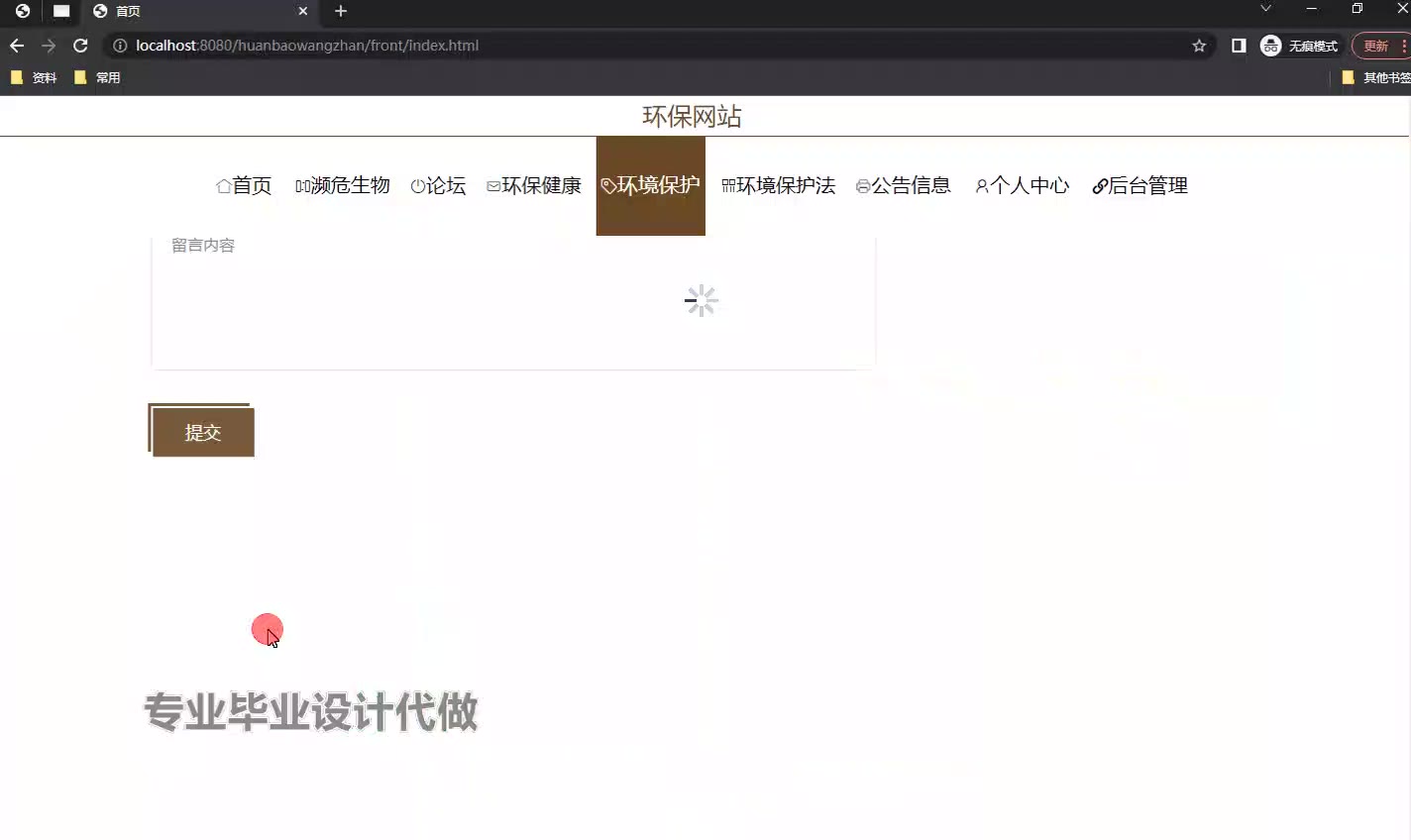Expand the tab search chevron
This screenshot has height=840, width=1411.
coord(1265,9)
